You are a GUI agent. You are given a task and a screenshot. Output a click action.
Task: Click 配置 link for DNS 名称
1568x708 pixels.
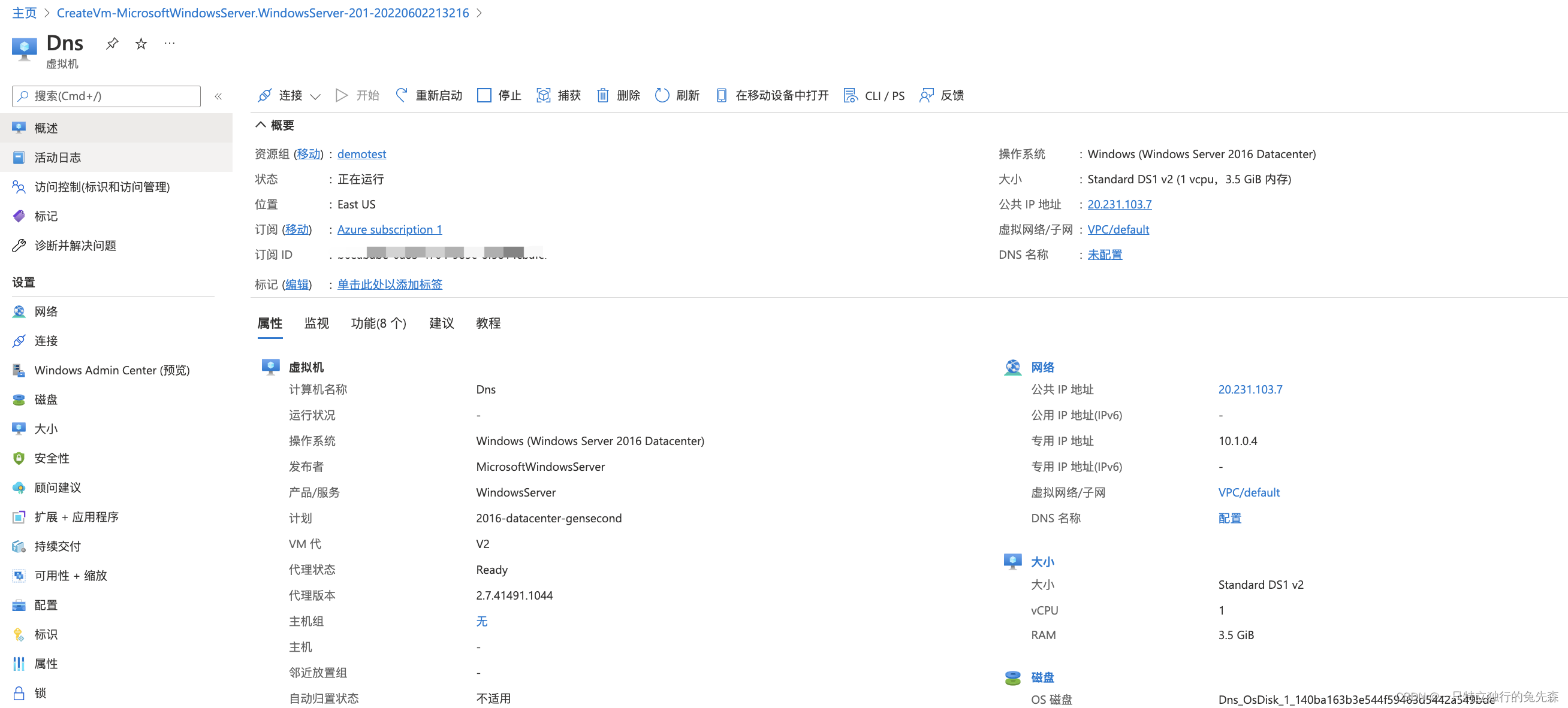[1229, 518]
